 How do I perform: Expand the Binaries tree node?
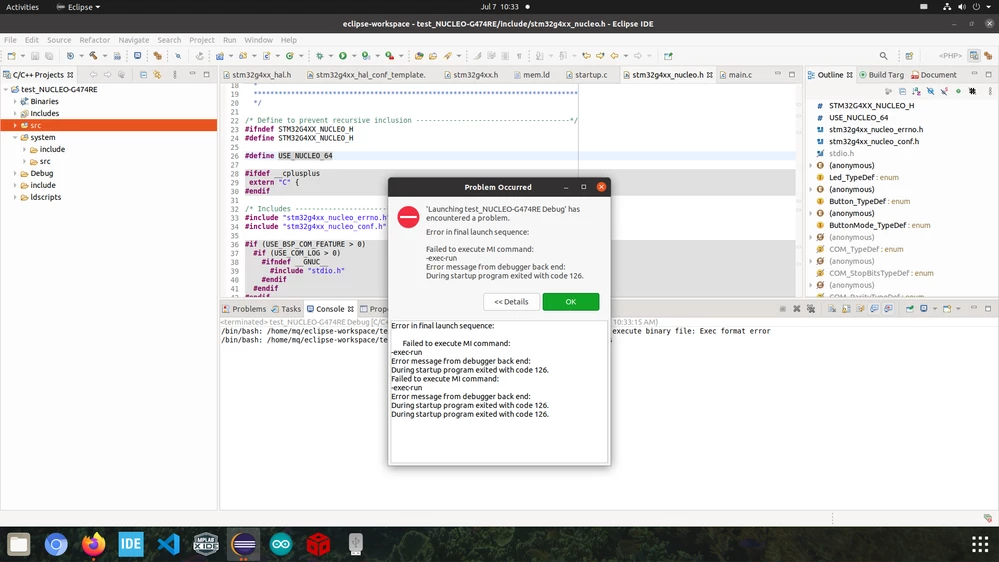tap(15, 101)
